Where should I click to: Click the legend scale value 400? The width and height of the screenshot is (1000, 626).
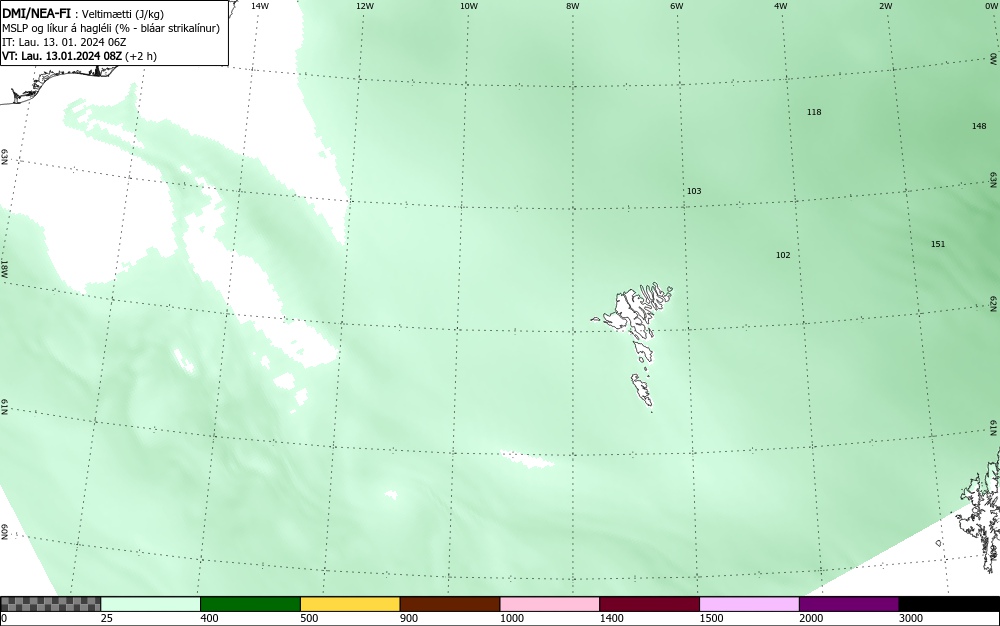[209, 618]
